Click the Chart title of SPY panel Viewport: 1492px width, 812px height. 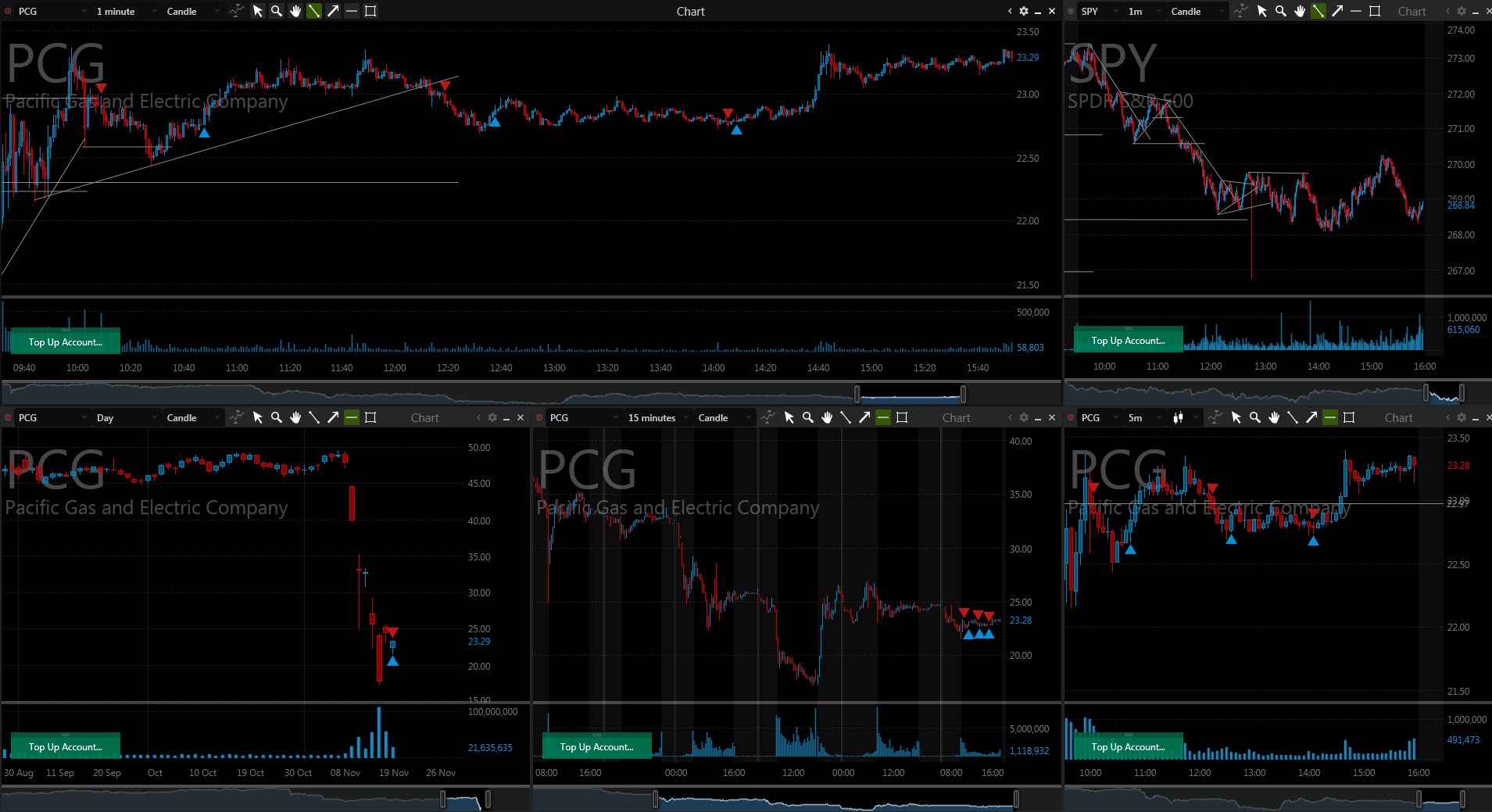pyautogui.click(x=1411, y=11)
